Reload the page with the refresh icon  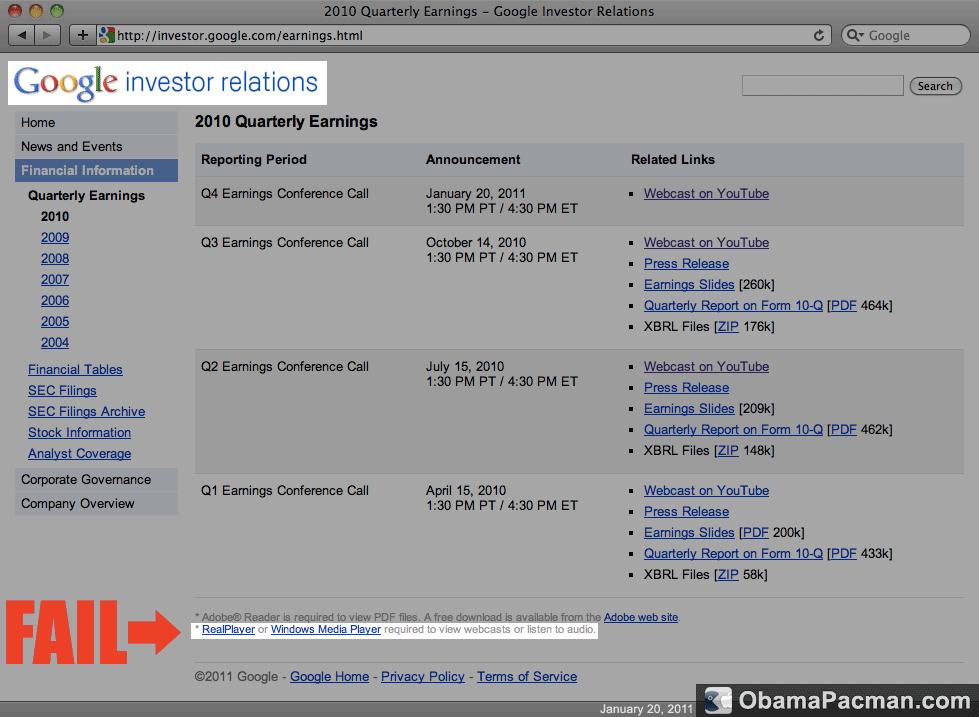coord(819,36)
